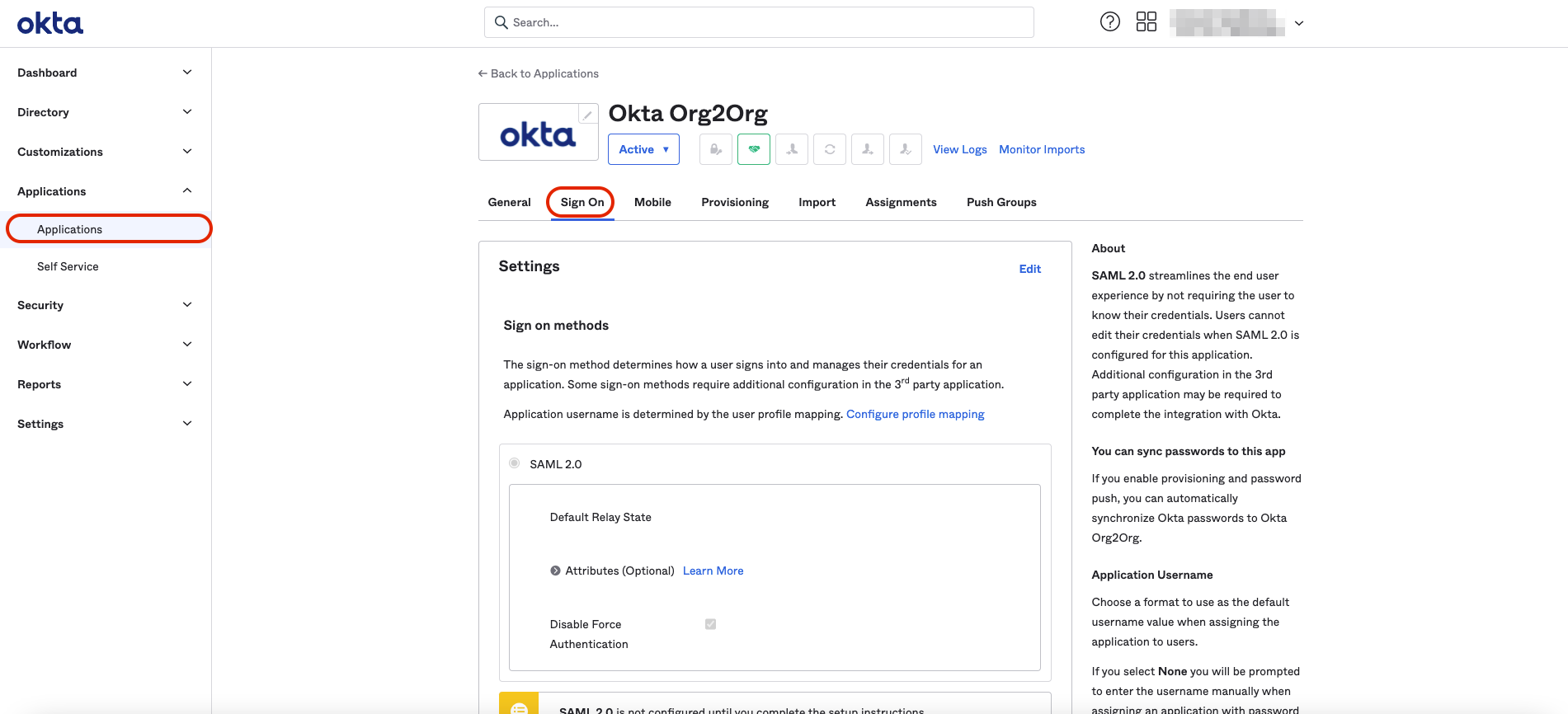Open the apps grid icon in the header

coord(1146,22)
